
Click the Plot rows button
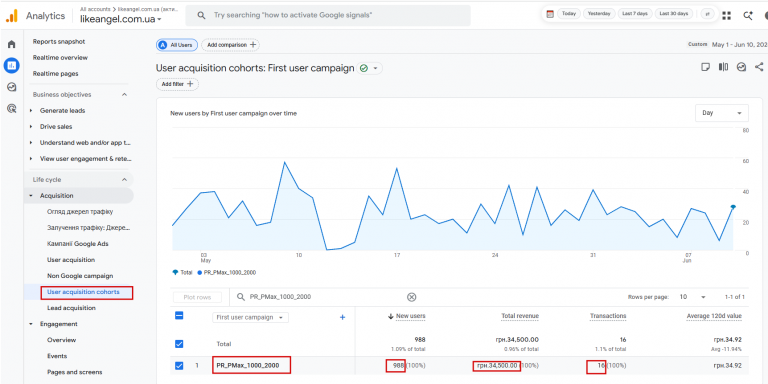[x=197, y=297]
